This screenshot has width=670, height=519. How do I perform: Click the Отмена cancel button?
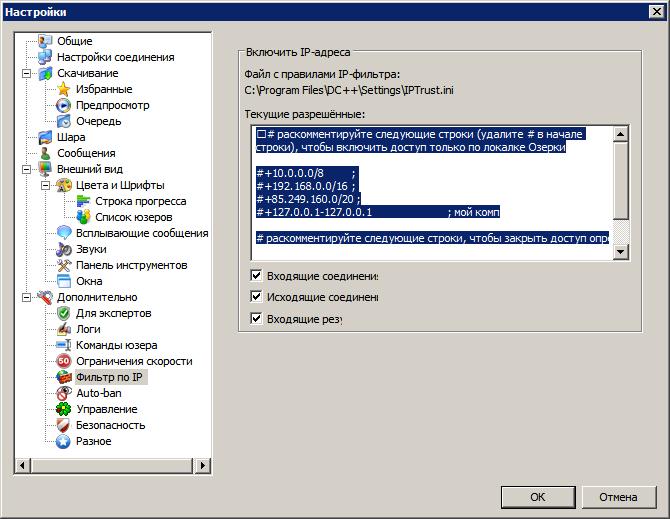(618, 496)
